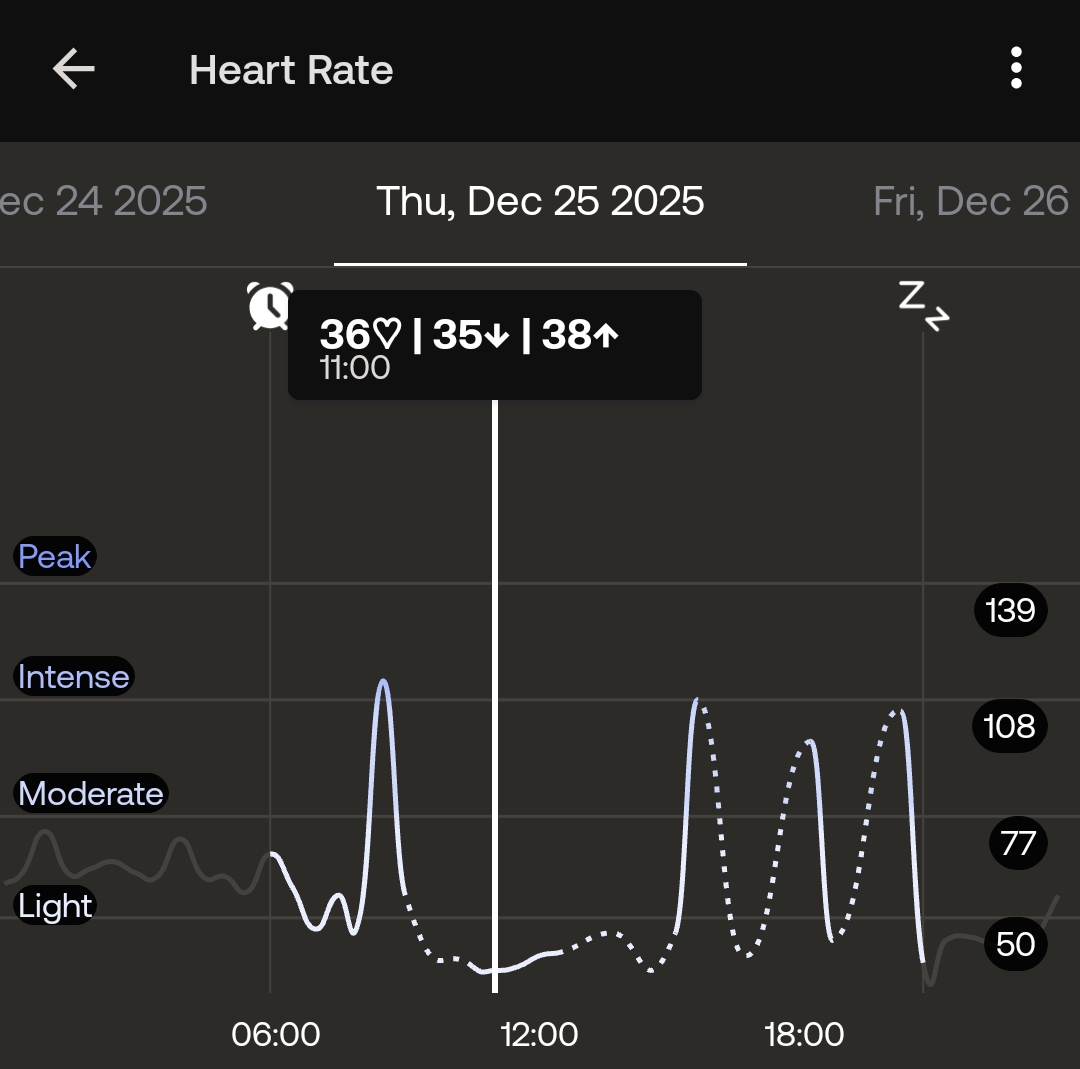This screenshot has height=1069, width=1080.
Task: Select the Thu, Dec 25 2025 heading
Action: tap(540, 201)
